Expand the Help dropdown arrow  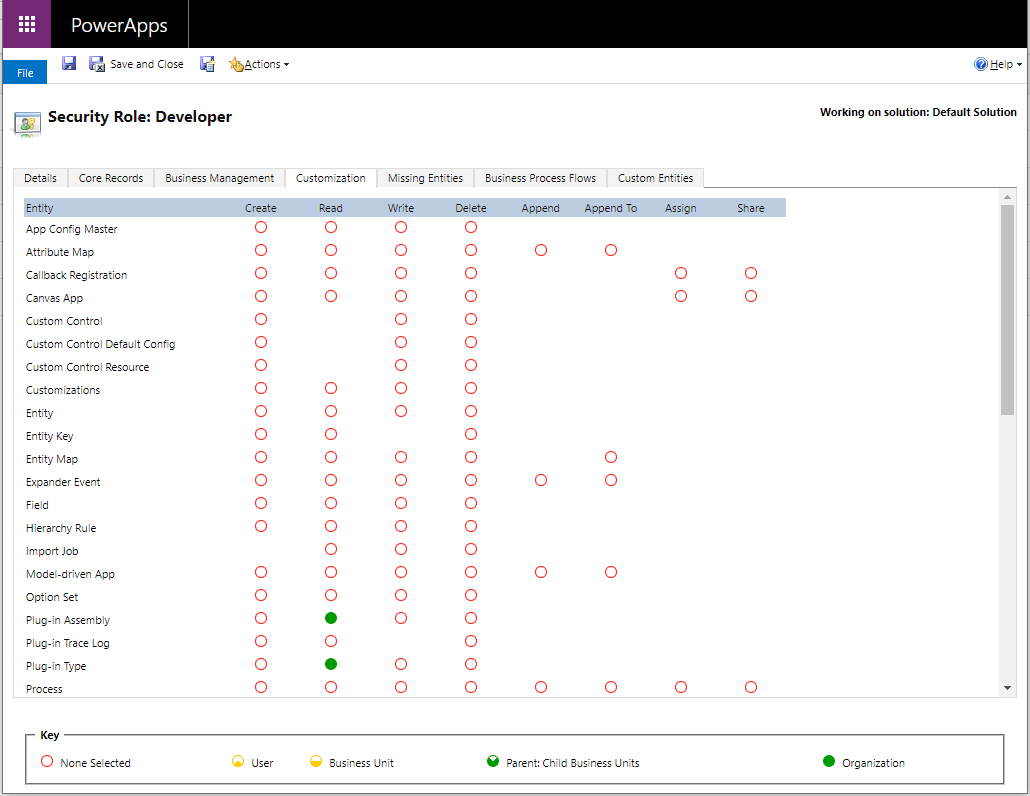[1019, 64]
